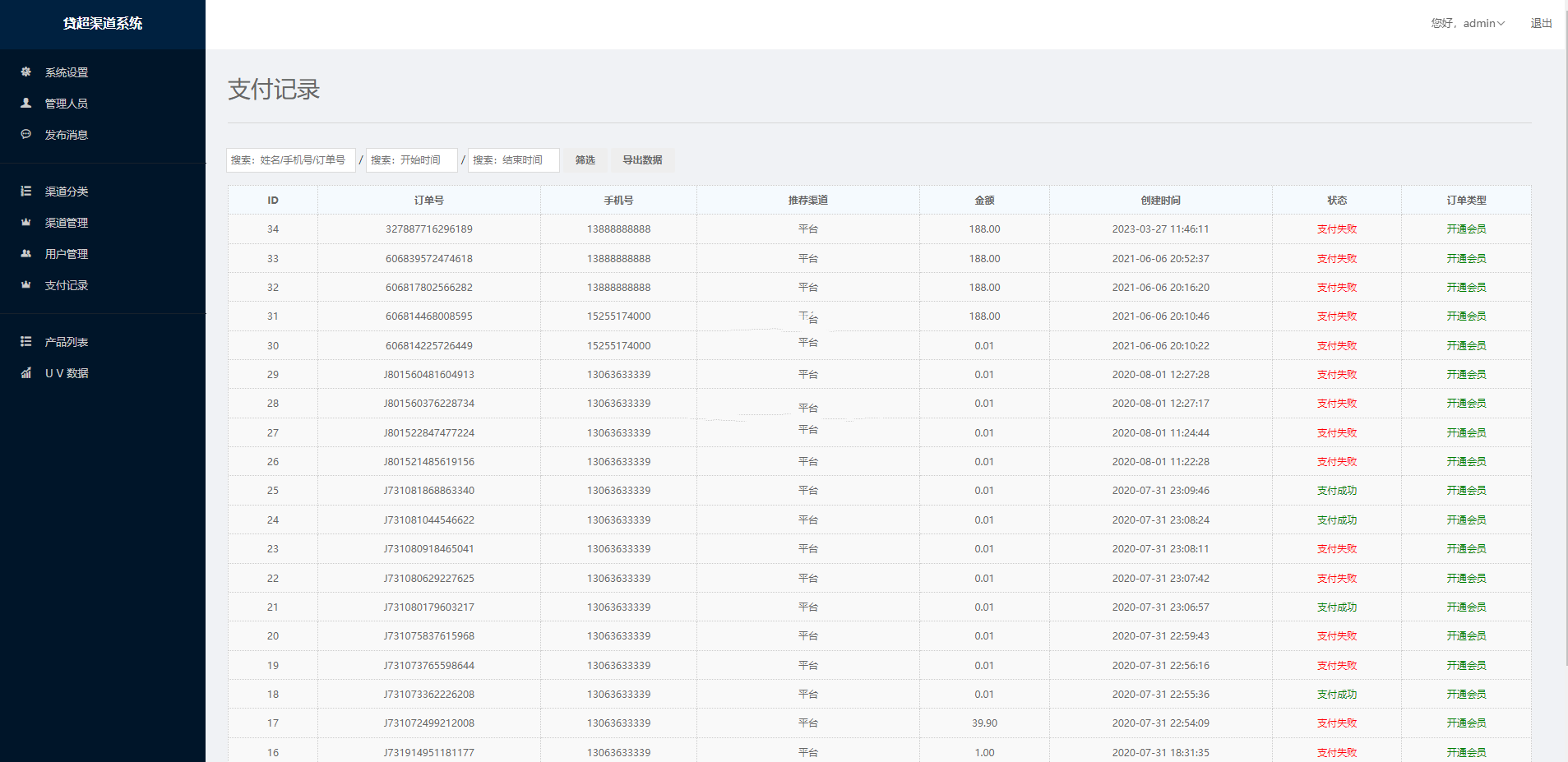Click the crown icon beside 支付记录
This screenshot has height=762, width=1568.
[x=26, y=285]
